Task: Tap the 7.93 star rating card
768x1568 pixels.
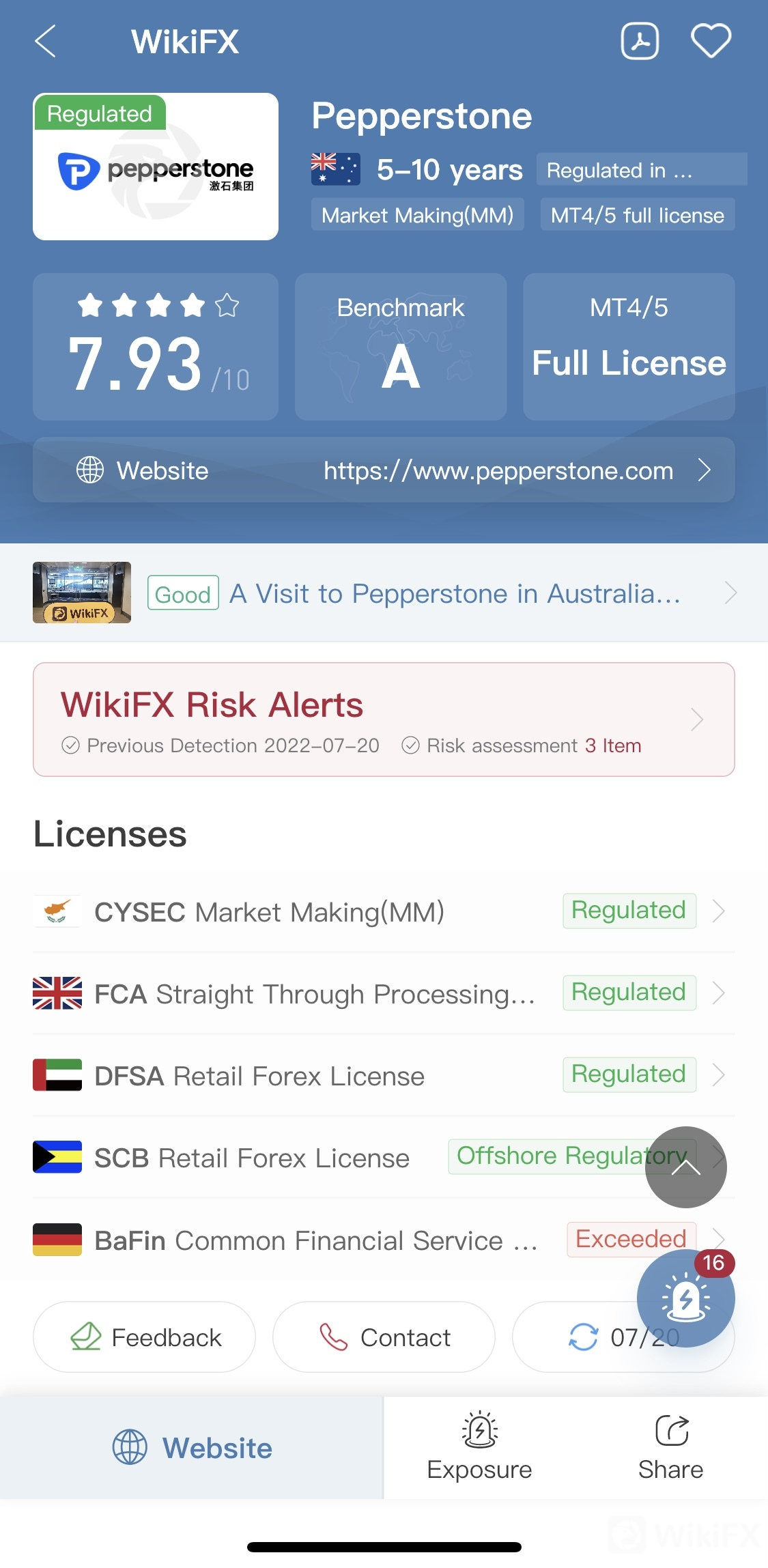Action: [156, 347]
